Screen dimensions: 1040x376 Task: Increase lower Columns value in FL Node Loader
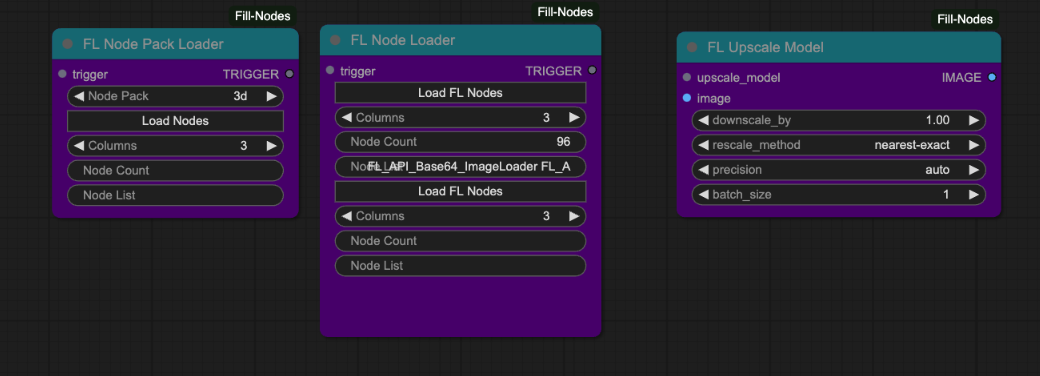click(x=574, y=216)
